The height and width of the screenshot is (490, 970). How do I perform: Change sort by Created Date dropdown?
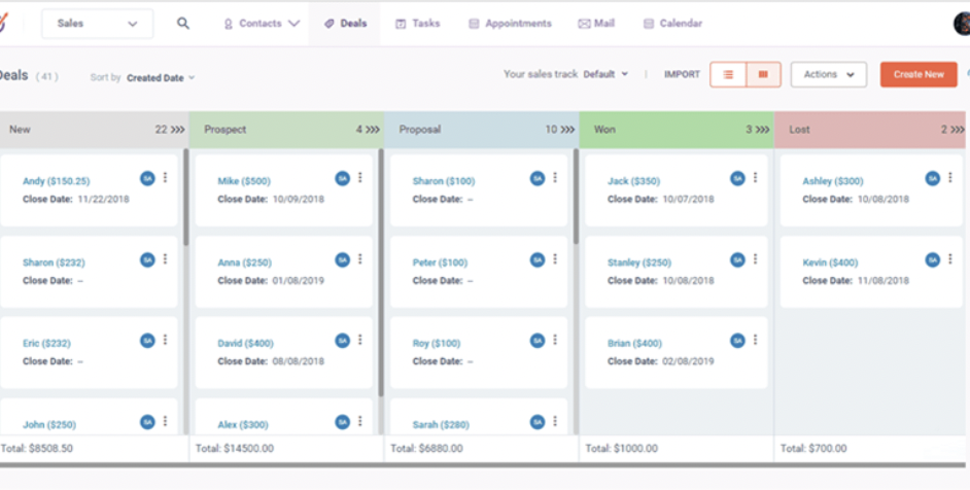pos(160,78)
